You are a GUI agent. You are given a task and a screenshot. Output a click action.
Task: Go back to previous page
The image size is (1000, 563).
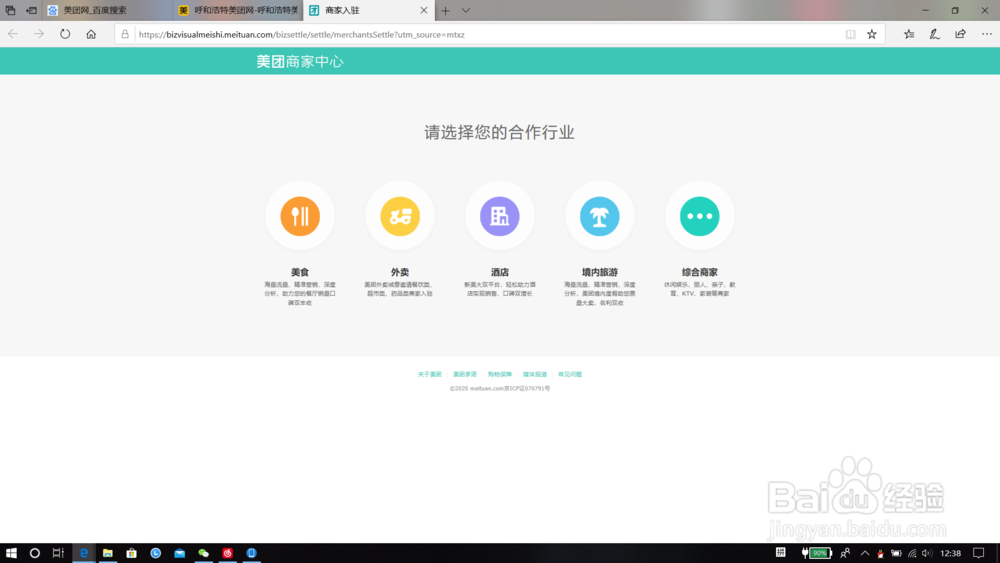pos(13,34)
